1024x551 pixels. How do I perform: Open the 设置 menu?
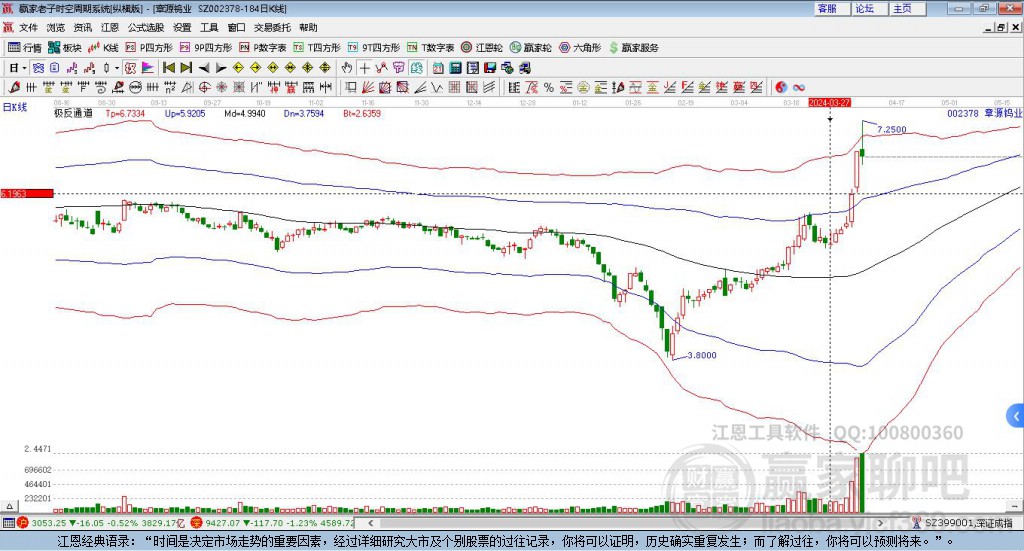click(182, 27)
